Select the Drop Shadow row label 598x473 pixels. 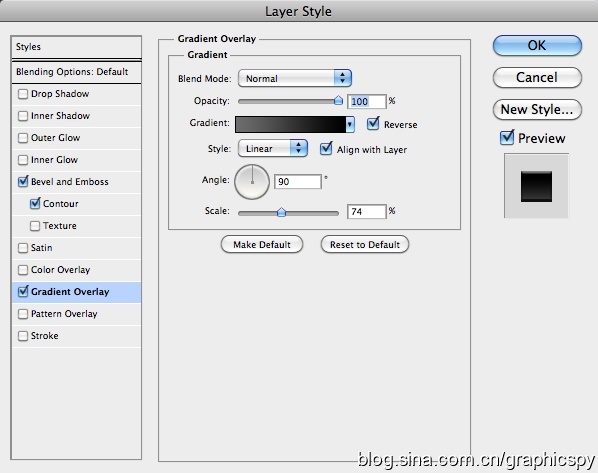(x=60, y=94)
